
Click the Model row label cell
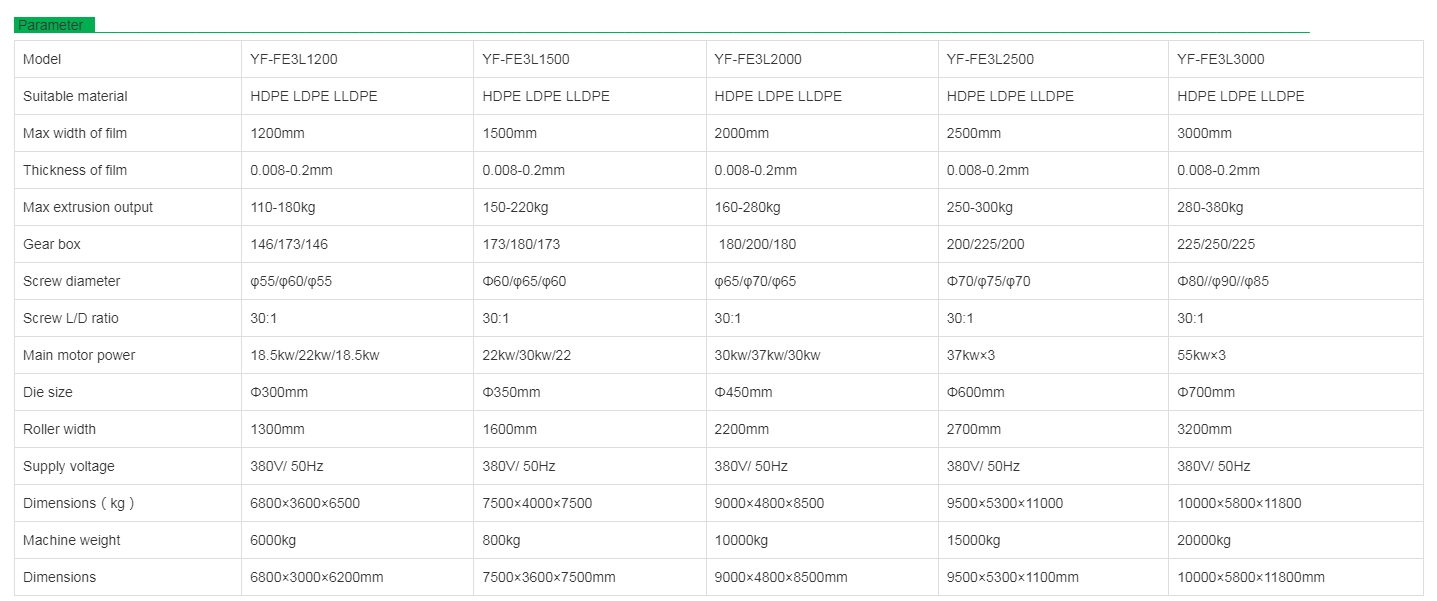[x=42, y=59]
